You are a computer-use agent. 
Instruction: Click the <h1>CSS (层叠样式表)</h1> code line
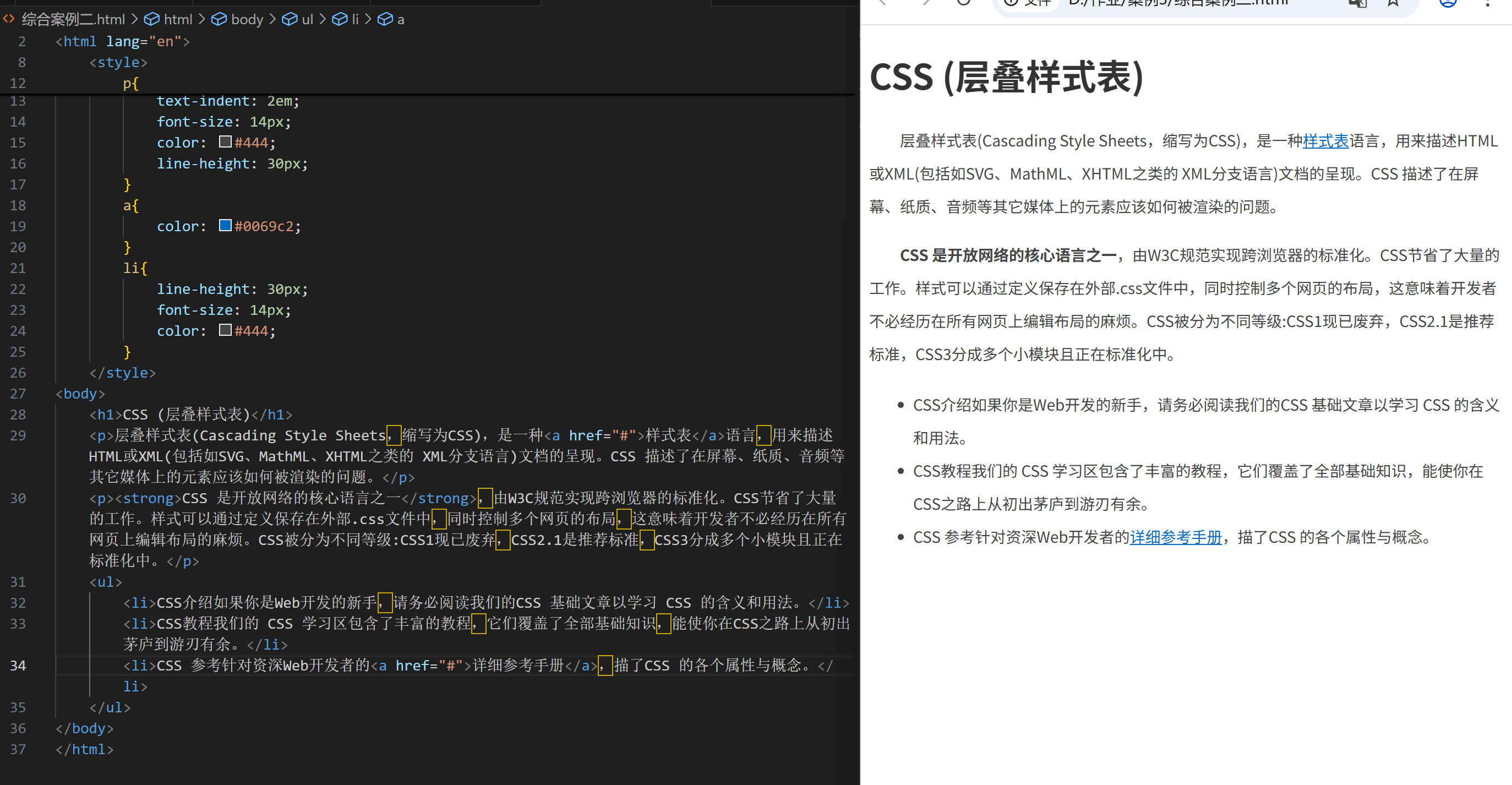[x=191, y=415]
